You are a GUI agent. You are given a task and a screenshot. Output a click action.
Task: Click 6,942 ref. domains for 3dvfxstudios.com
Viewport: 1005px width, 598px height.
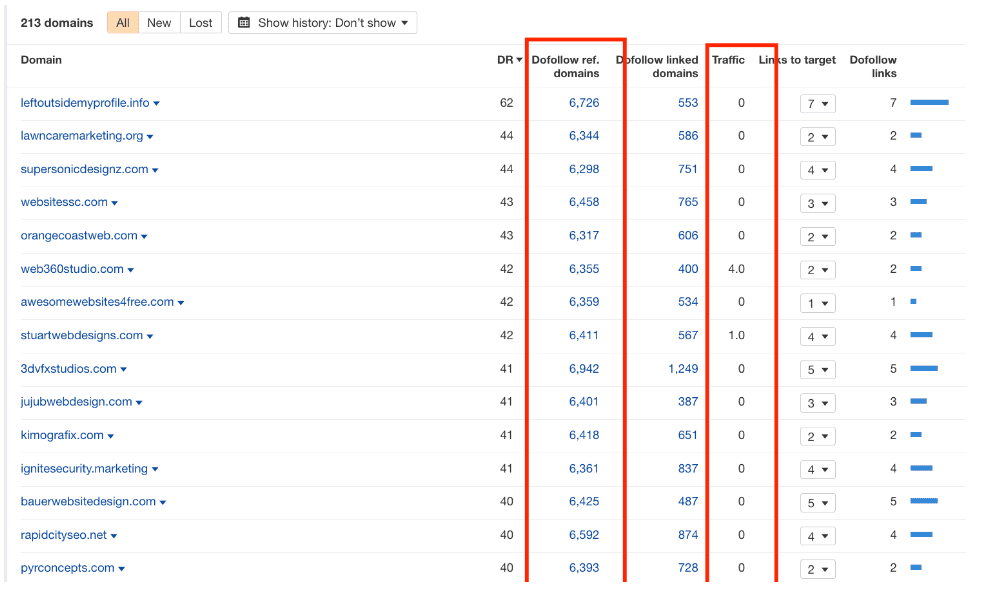point(584,369)
